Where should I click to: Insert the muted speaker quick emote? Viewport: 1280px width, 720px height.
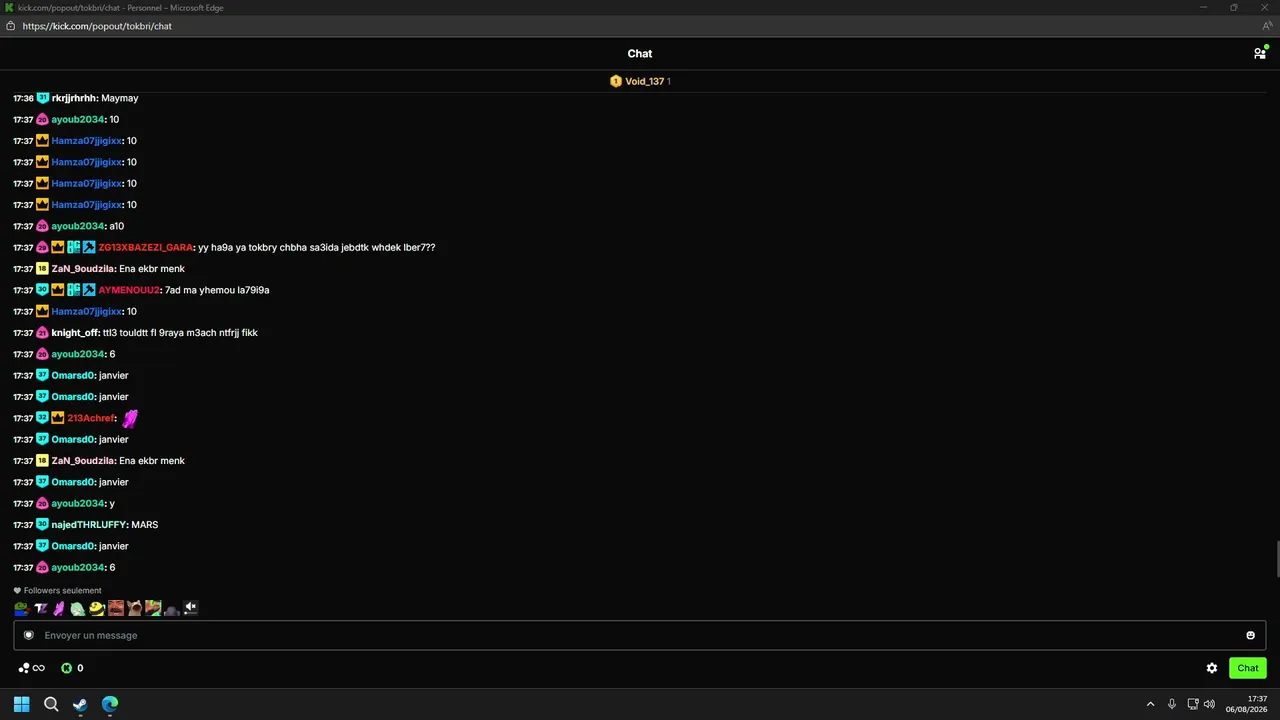pos(191,608)
